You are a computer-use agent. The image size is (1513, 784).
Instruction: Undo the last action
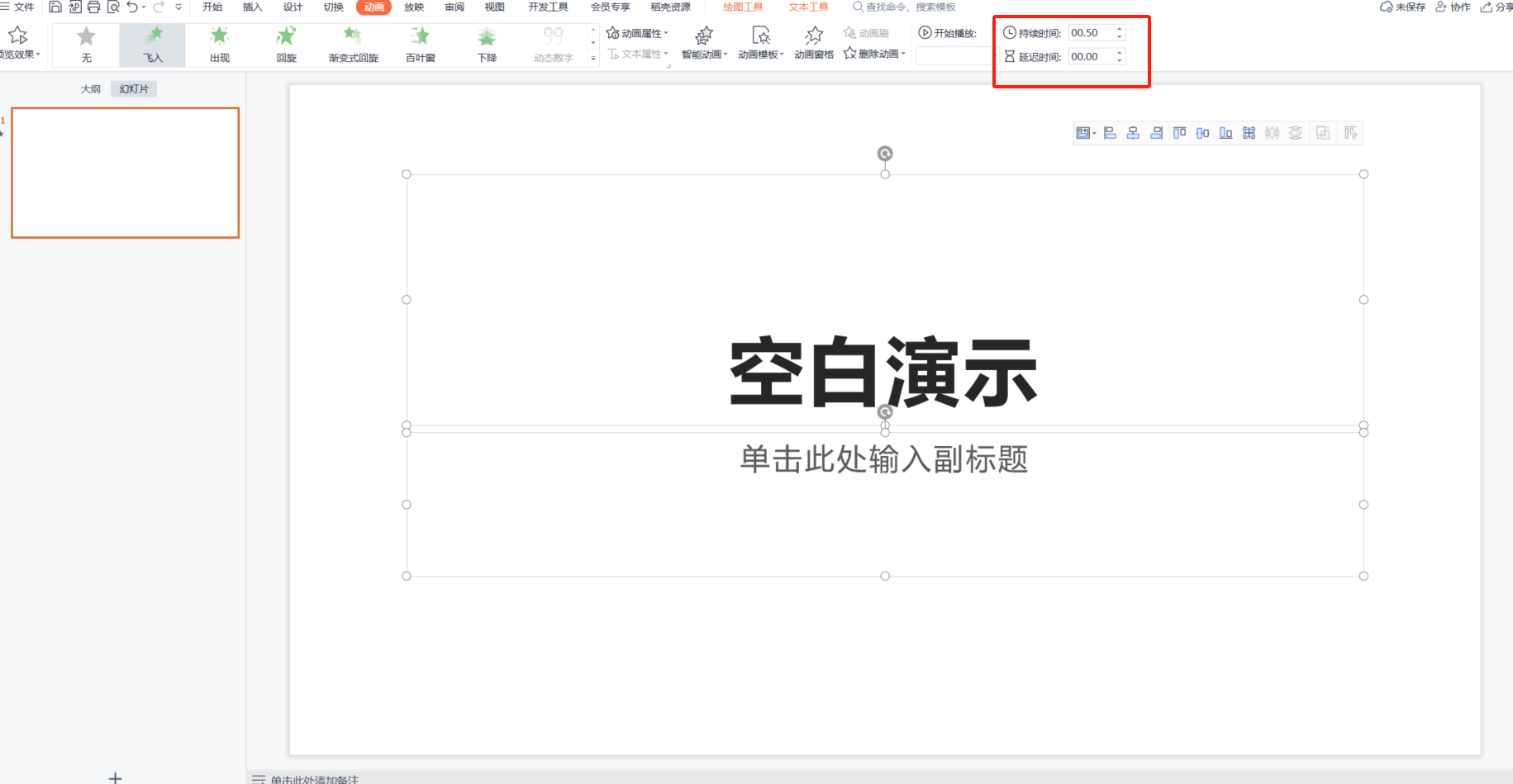(131, 7)
